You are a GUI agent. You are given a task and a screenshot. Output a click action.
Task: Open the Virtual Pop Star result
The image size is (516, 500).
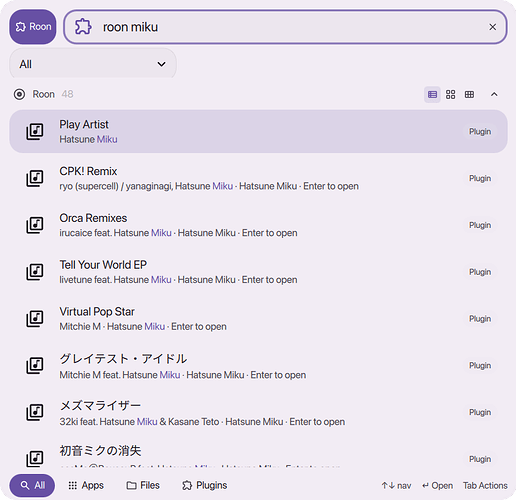[x=258, y=319]
